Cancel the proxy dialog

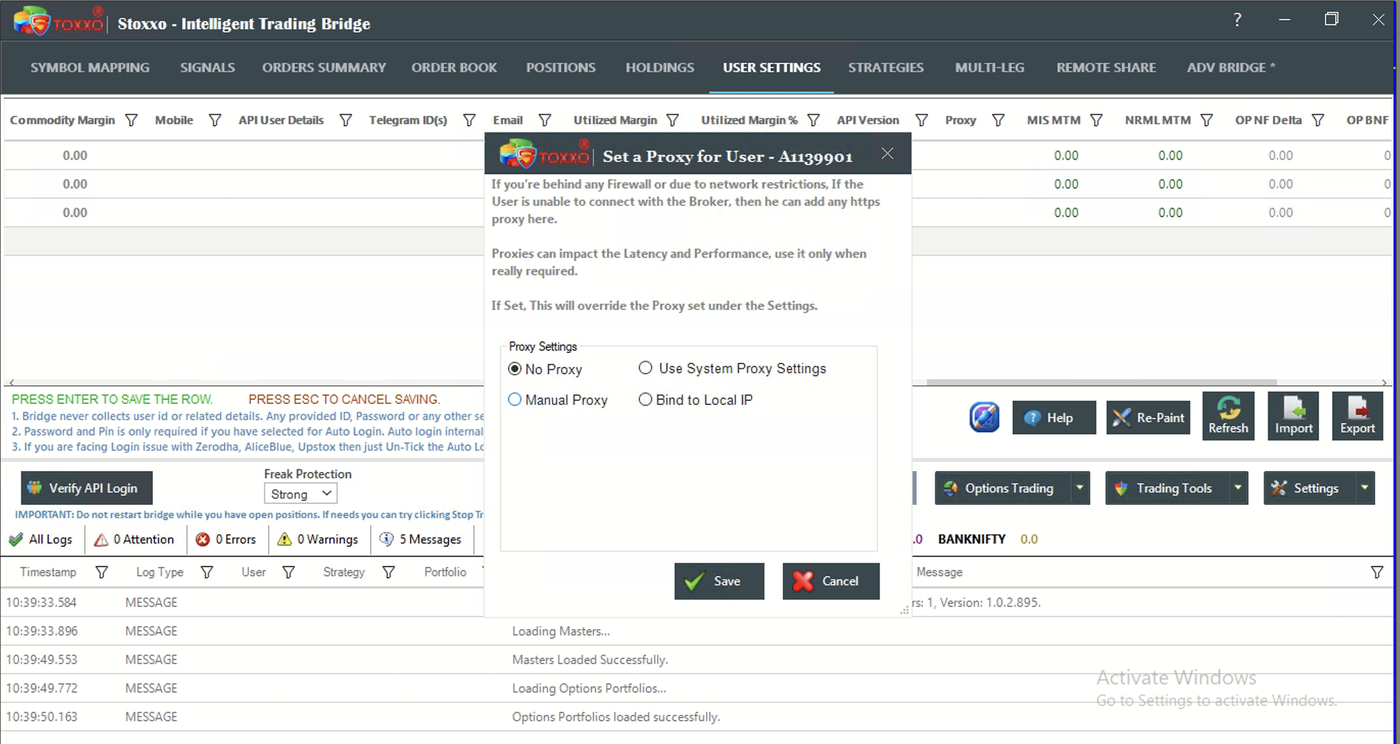pos(831,581)
